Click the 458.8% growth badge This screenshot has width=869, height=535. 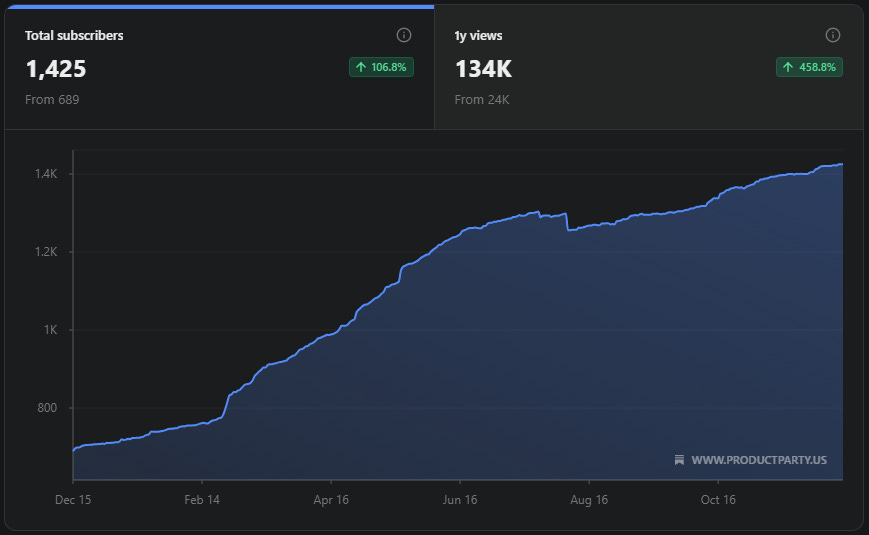809,67
